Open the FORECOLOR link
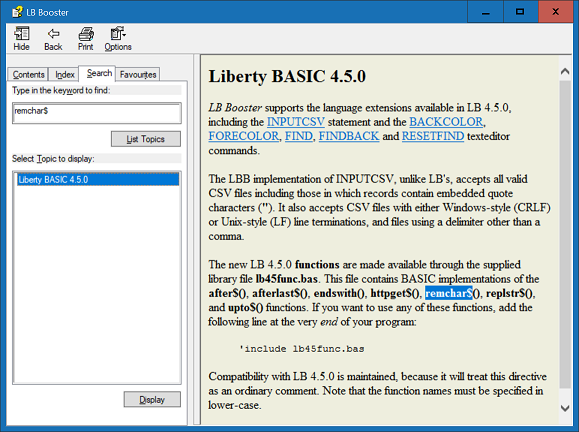 click(243, 136)
